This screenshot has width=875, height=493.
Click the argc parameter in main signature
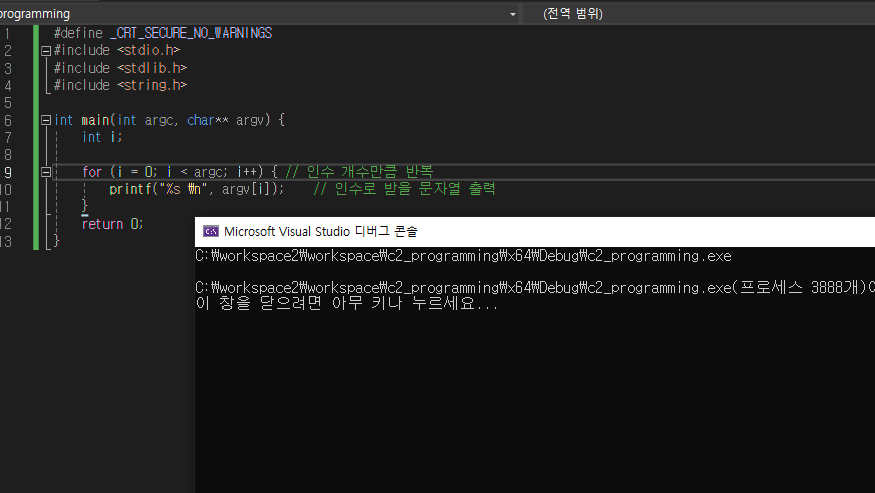click(161, 120)
